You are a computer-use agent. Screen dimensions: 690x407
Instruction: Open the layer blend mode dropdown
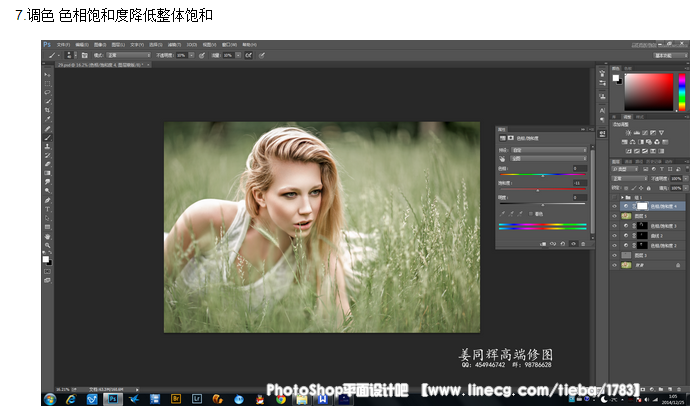628,177
